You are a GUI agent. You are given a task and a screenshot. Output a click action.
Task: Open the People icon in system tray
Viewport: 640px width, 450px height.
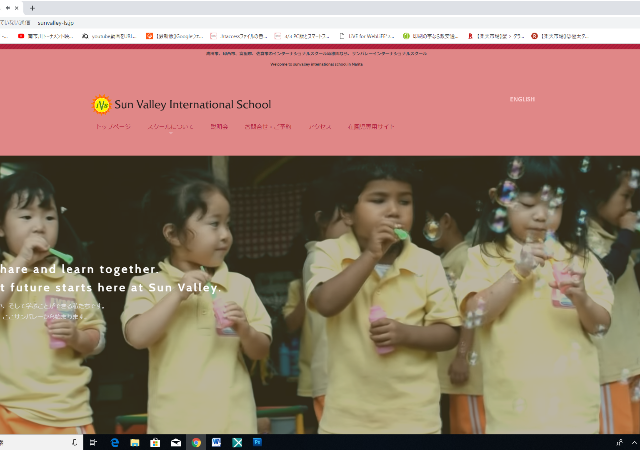click(620, 442)
